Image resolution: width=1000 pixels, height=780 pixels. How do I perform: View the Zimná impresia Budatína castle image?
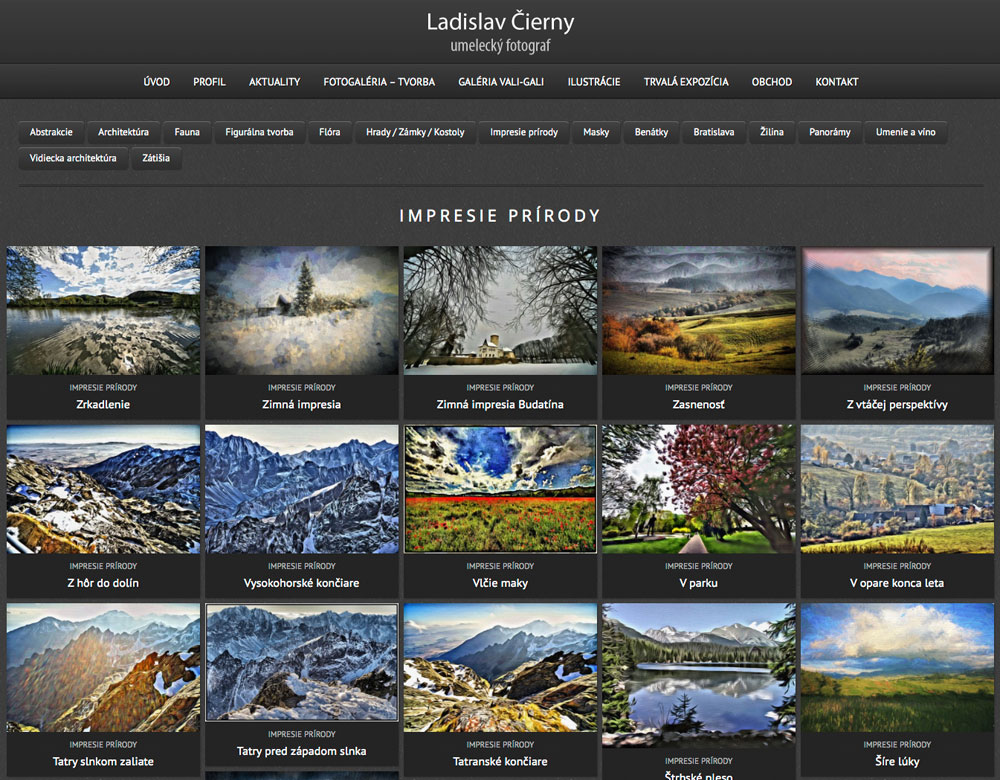tap(501, 311)
